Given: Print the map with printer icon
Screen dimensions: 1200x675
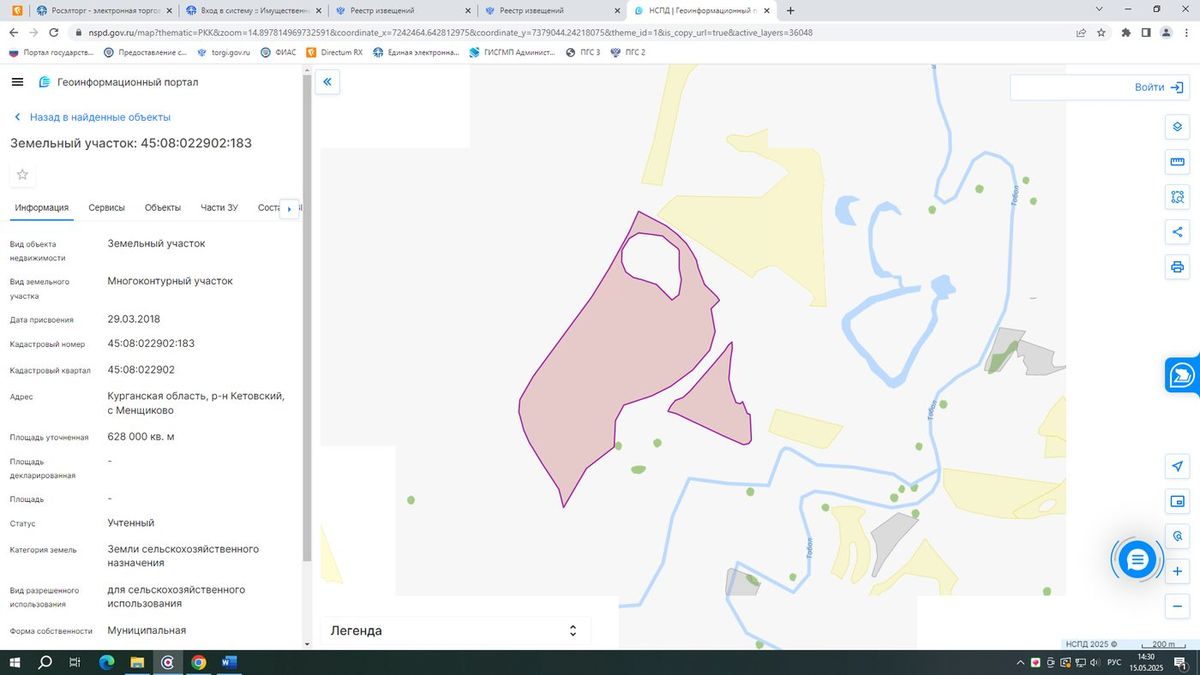Looking at the screenshot, I should point(1177,267).
